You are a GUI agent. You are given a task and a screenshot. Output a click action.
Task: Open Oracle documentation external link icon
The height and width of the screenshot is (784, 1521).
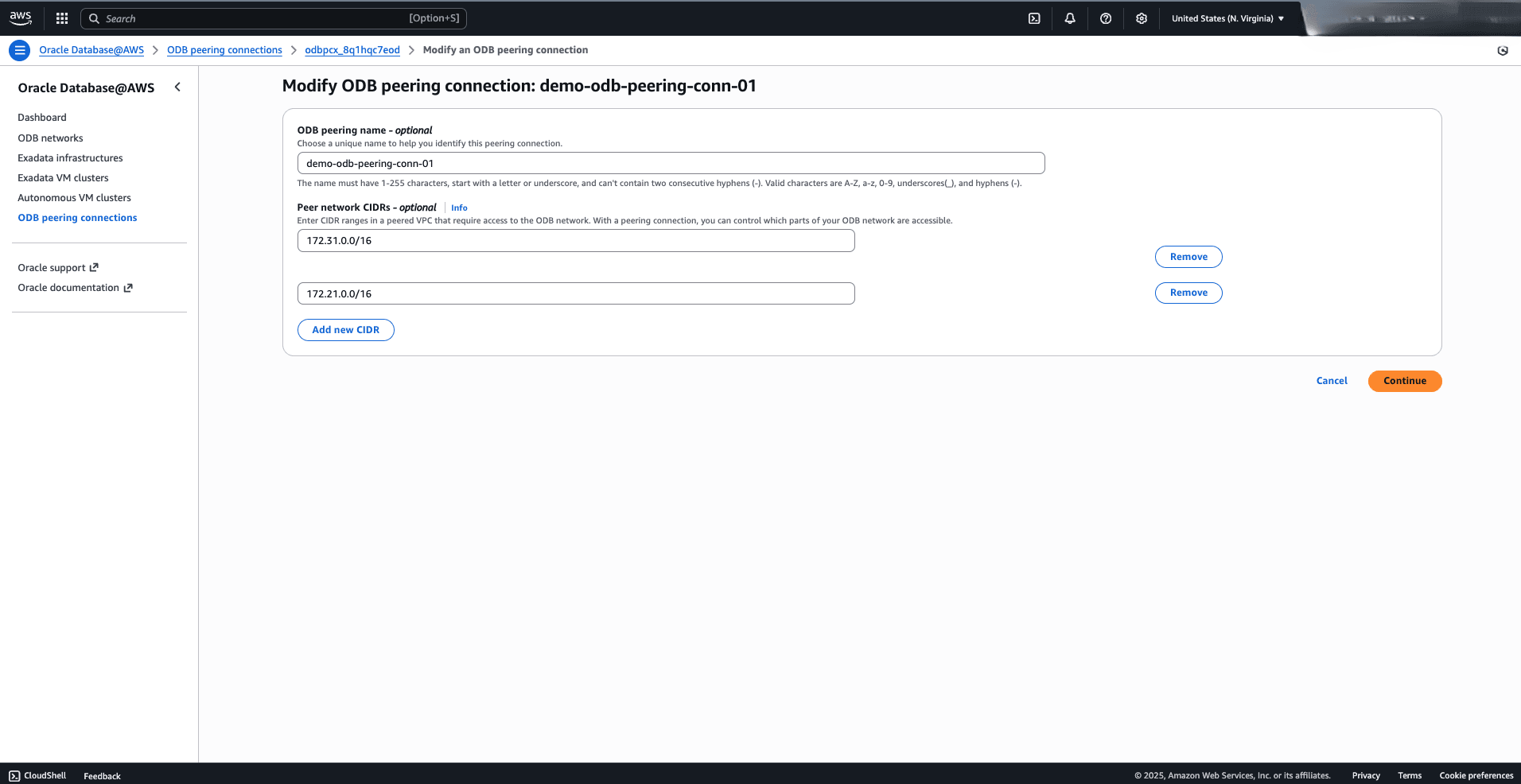130,287
